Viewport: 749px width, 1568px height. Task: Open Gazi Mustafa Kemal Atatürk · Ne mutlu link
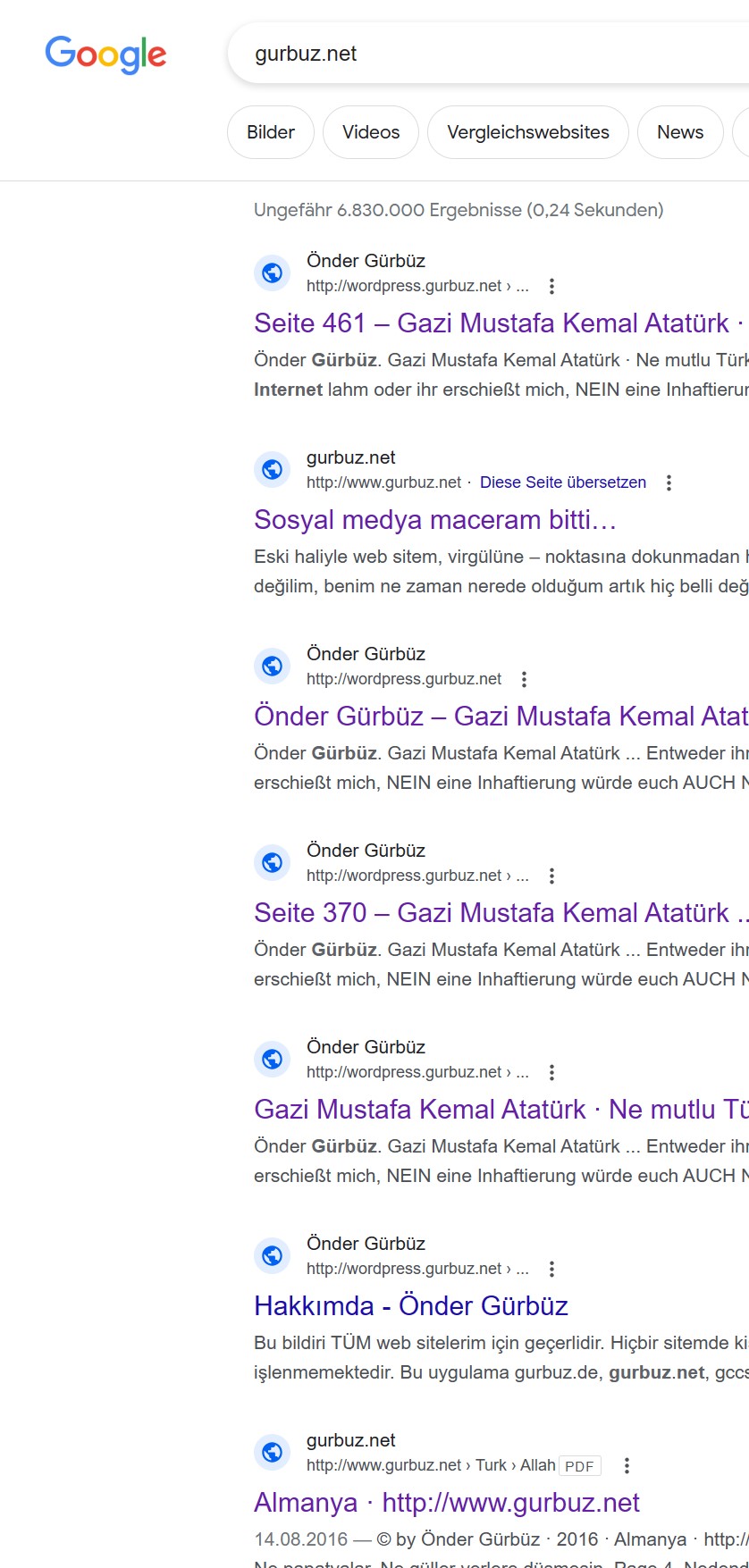pyautogui.click(x=501, y=1110)
